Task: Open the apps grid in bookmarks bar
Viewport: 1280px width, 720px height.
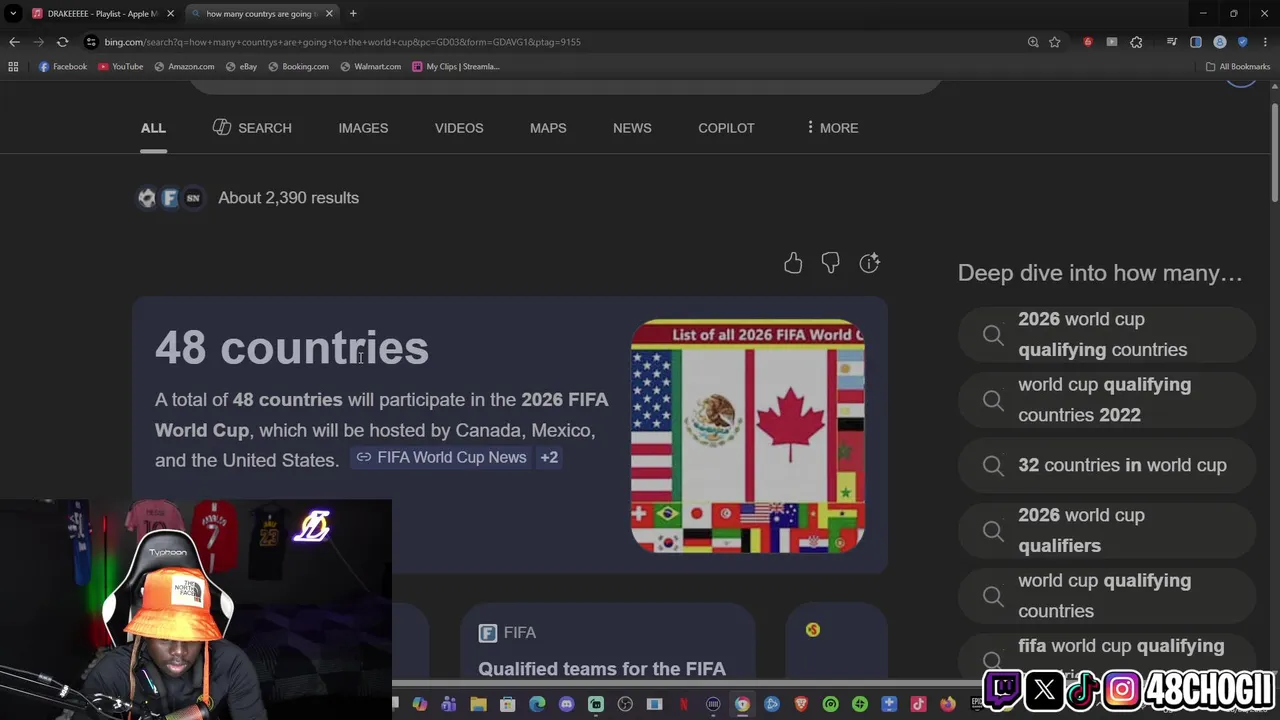Action: tap(13, 66)
